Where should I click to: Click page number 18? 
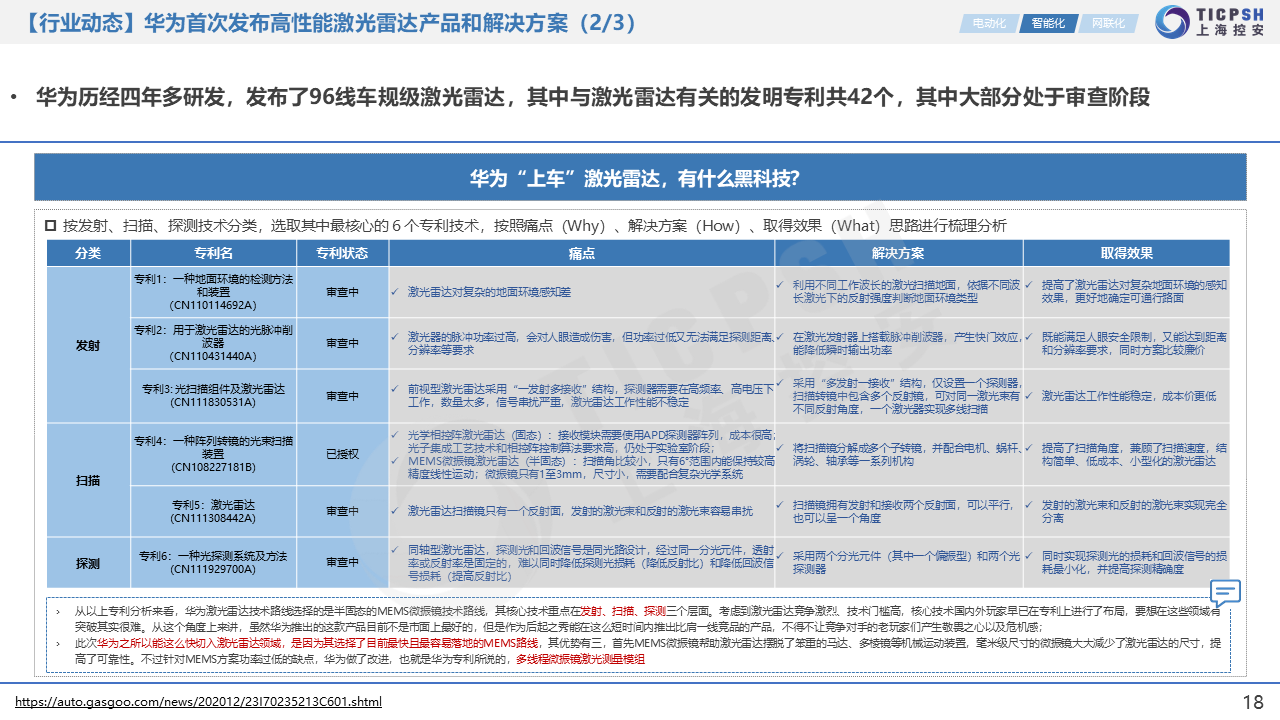tap(1252, 701)
